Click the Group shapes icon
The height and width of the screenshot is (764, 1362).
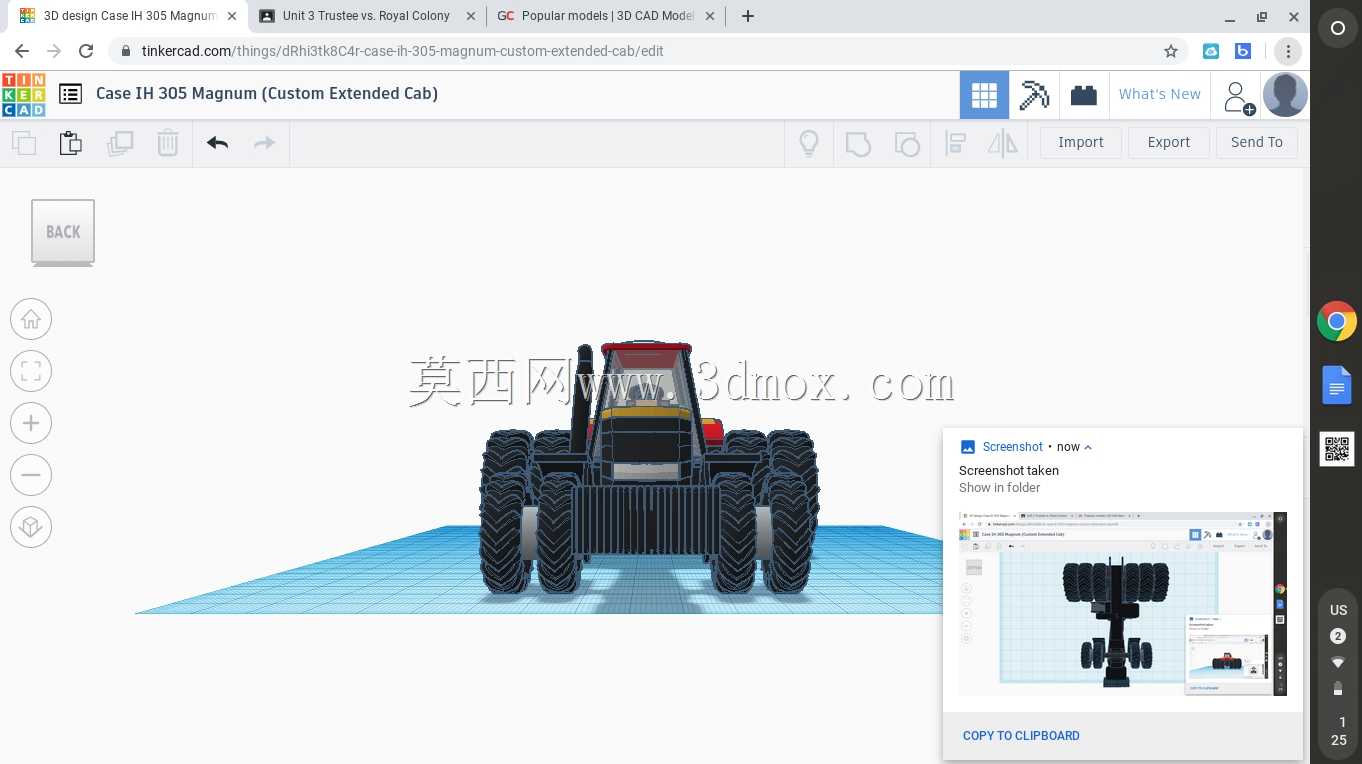click(x=858, y=143)
